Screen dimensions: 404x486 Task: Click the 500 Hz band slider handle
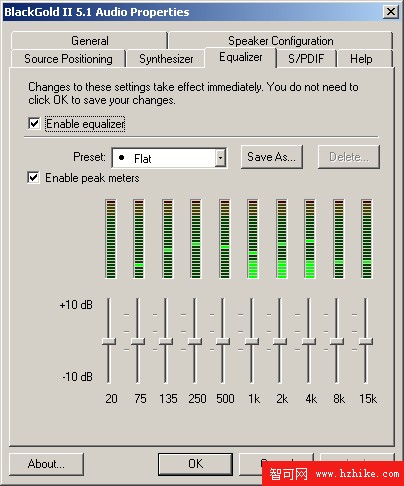click(223, 341)
